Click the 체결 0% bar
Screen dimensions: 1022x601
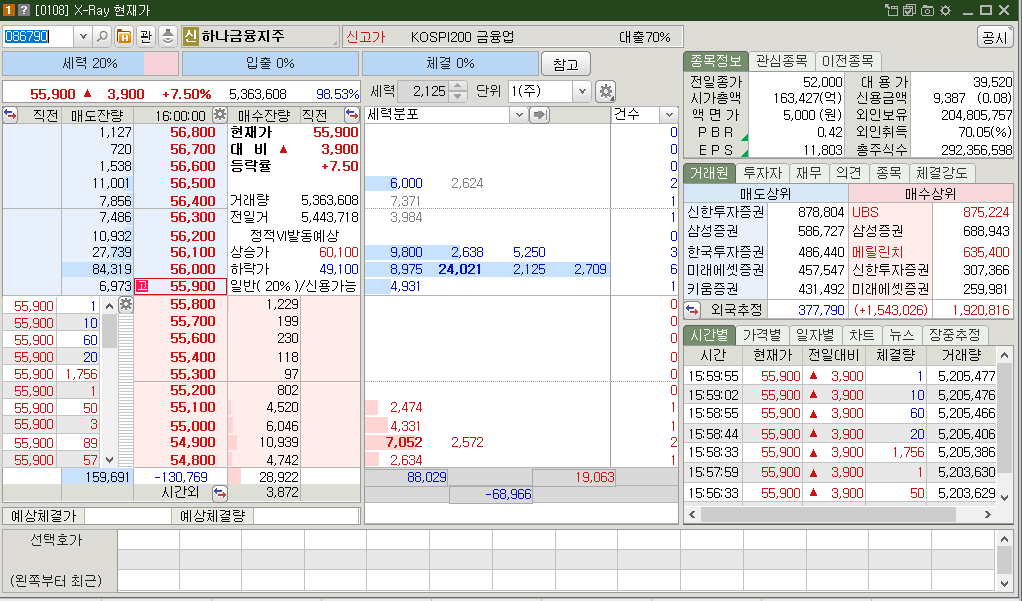point(450,63)
